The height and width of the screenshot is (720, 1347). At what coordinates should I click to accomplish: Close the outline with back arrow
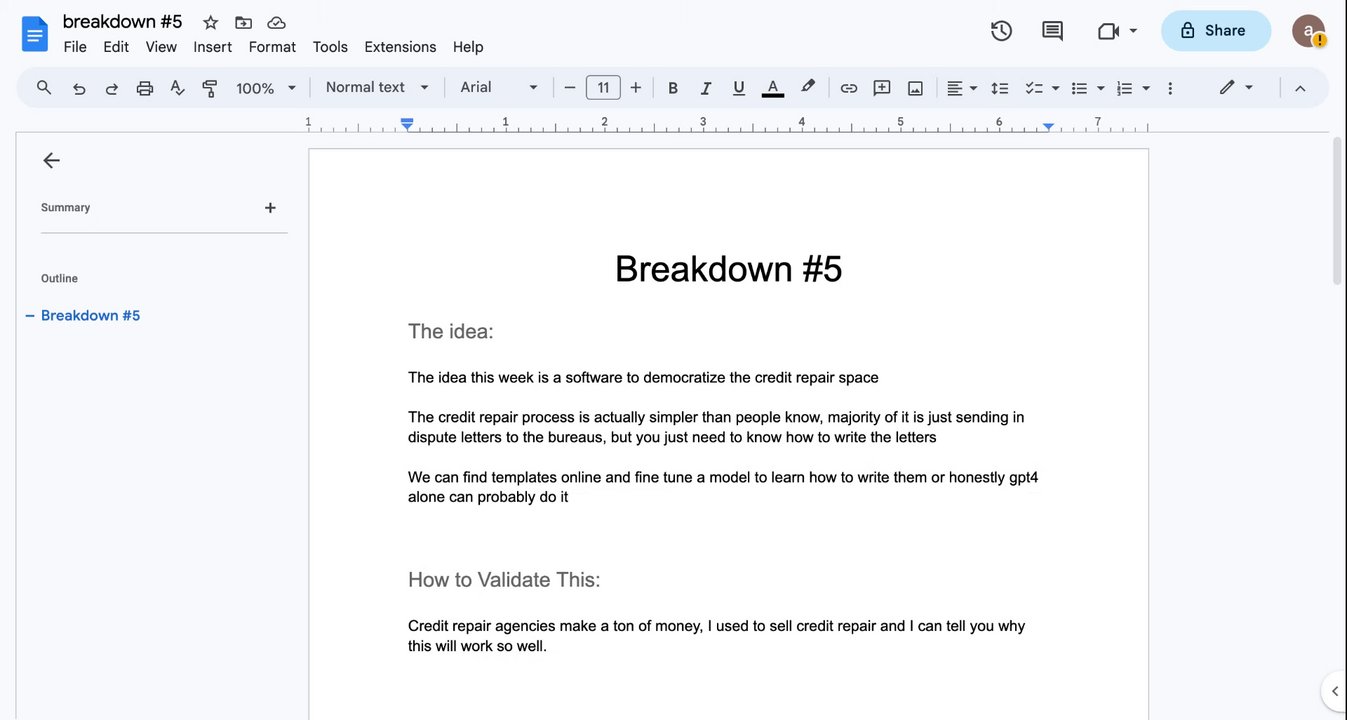click(x=52, y=160)
